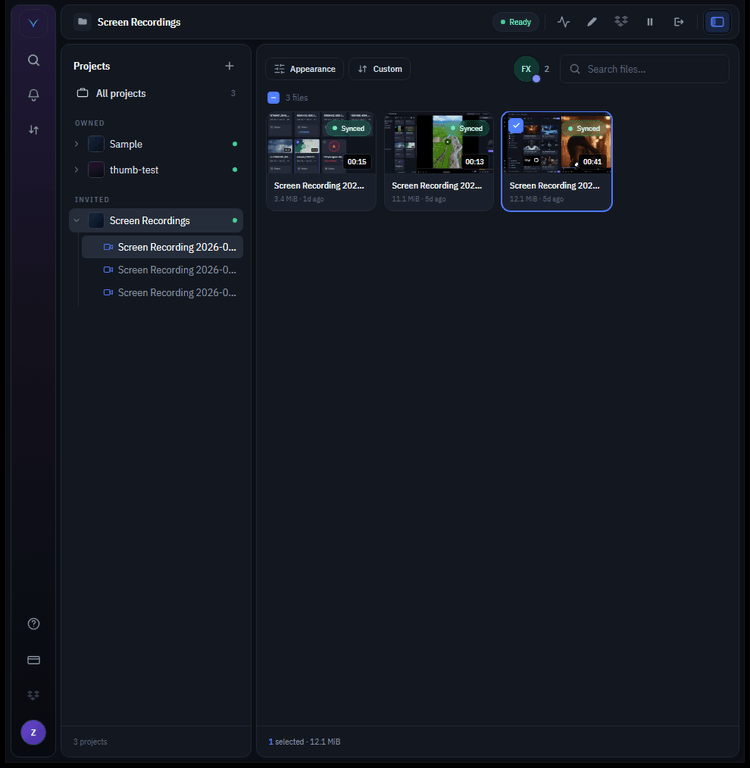
Task: Uncheck the 00:41 recording's checkbox
Action: (516, 125)
